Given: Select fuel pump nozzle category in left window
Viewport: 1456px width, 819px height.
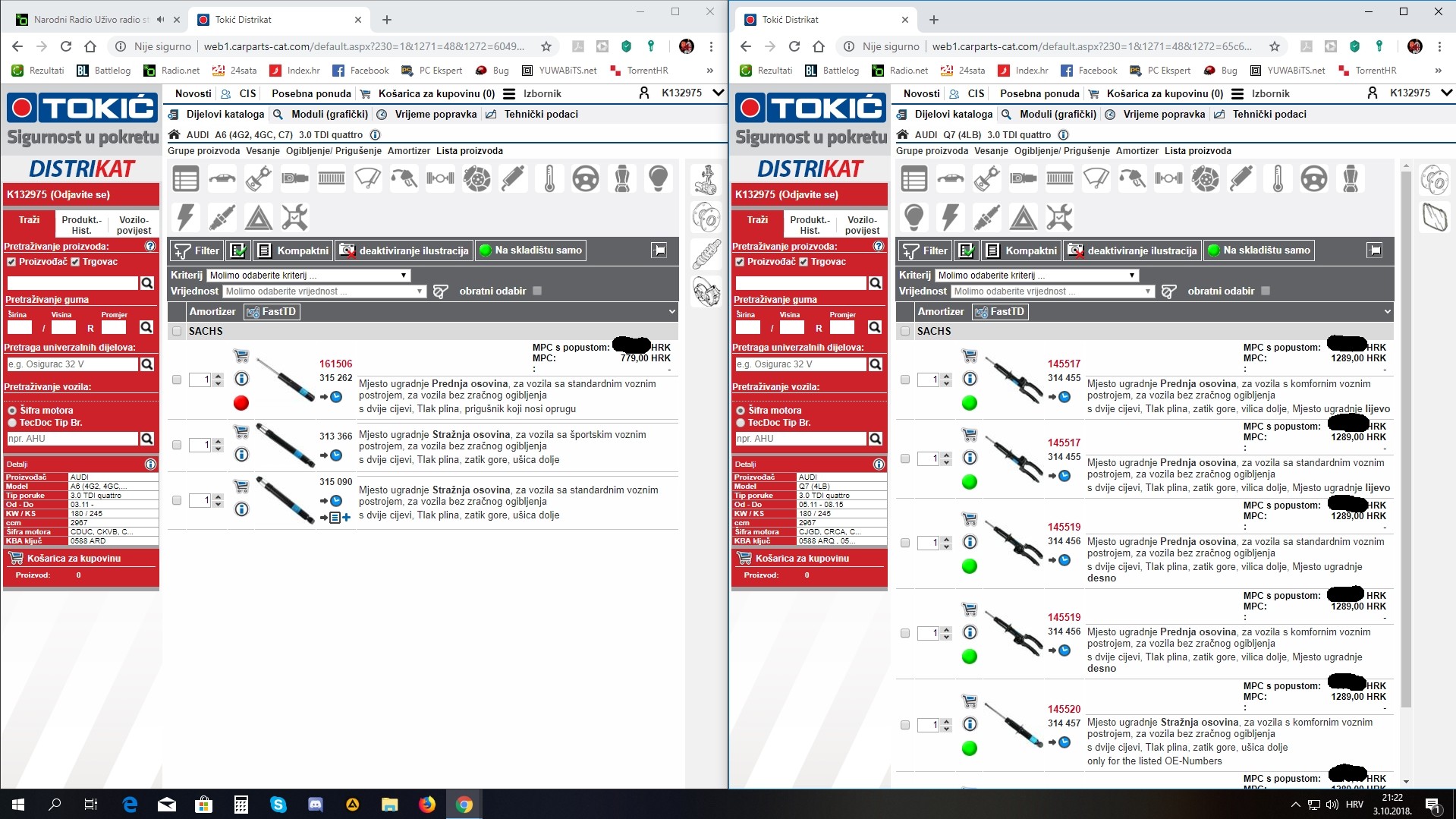Looking at the screenshot, I should tap(404, 179).
